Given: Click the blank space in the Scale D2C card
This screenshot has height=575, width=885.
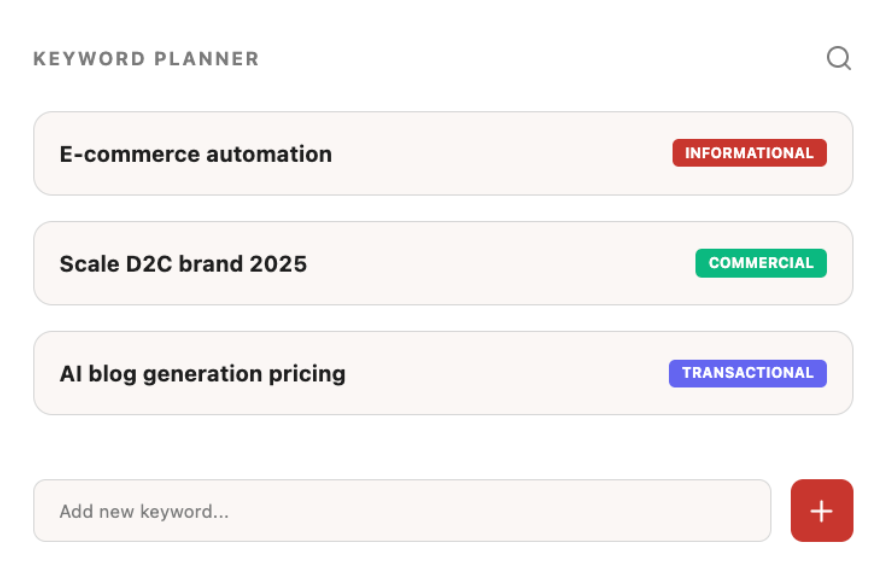Looking at the screenshot, I should pos(500,264).
